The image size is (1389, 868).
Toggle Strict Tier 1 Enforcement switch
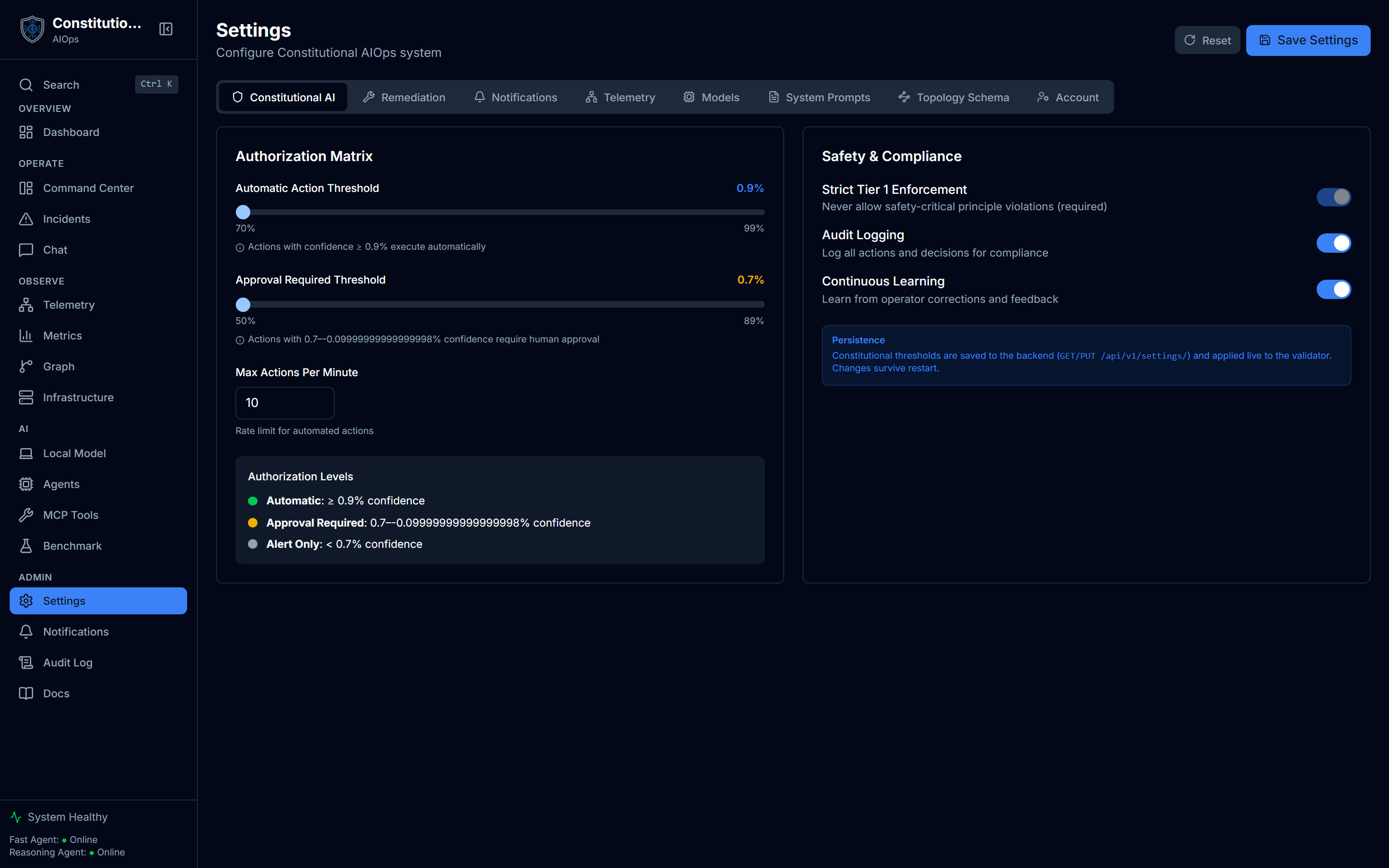coord(1334,197)
